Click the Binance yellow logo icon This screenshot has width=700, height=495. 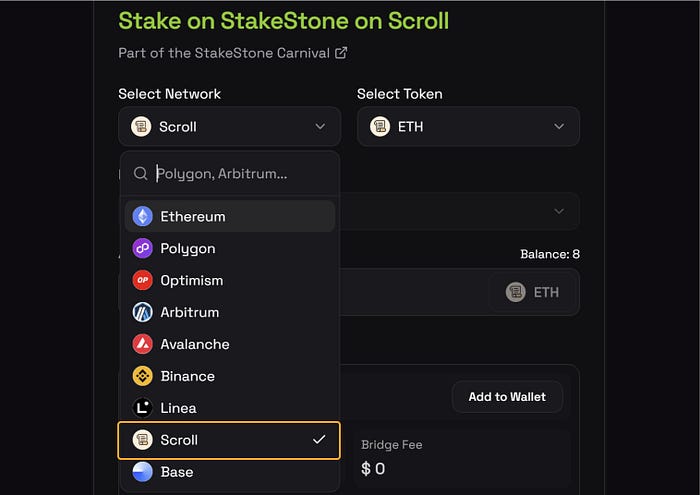pyautogui.click(x=142, y=376)
